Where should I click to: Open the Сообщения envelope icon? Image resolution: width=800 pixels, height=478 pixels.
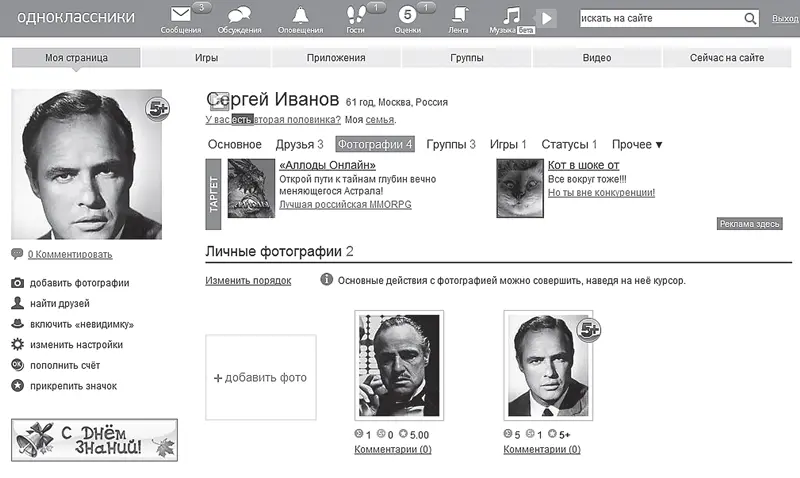(x=180, y=14)
